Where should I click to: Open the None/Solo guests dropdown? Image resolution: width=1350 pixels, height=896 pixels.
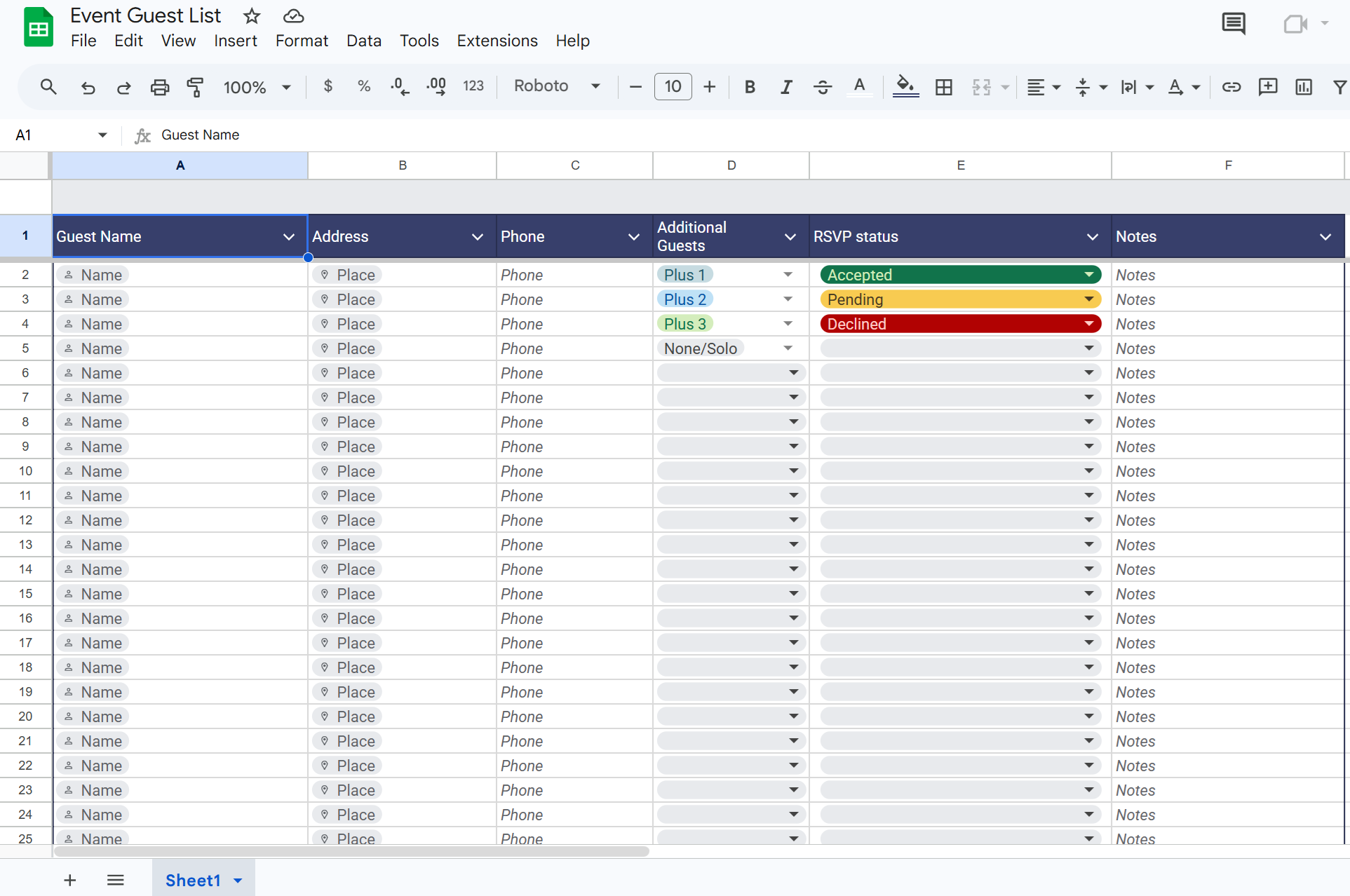tap(788, 348)
